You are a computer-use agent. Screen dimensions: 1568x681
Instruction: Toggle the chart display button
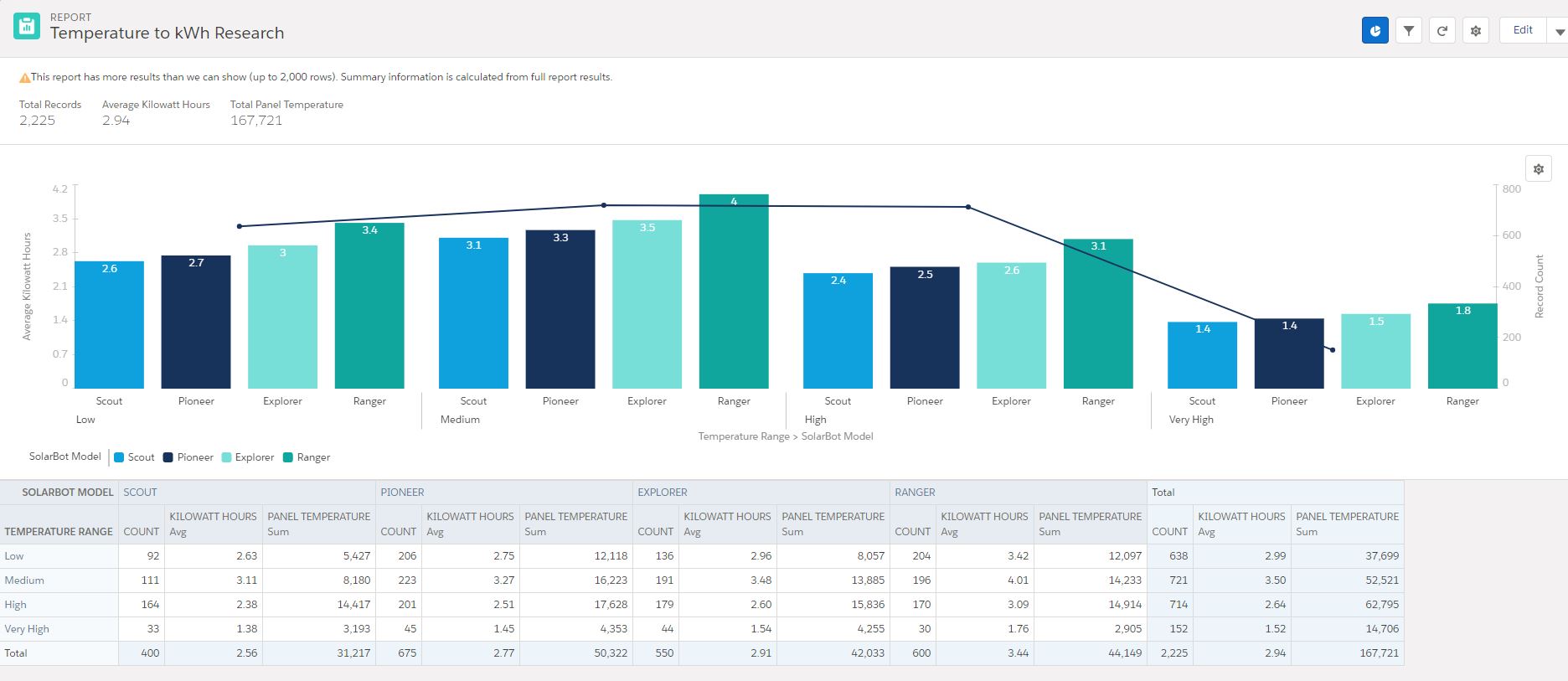1375,31
